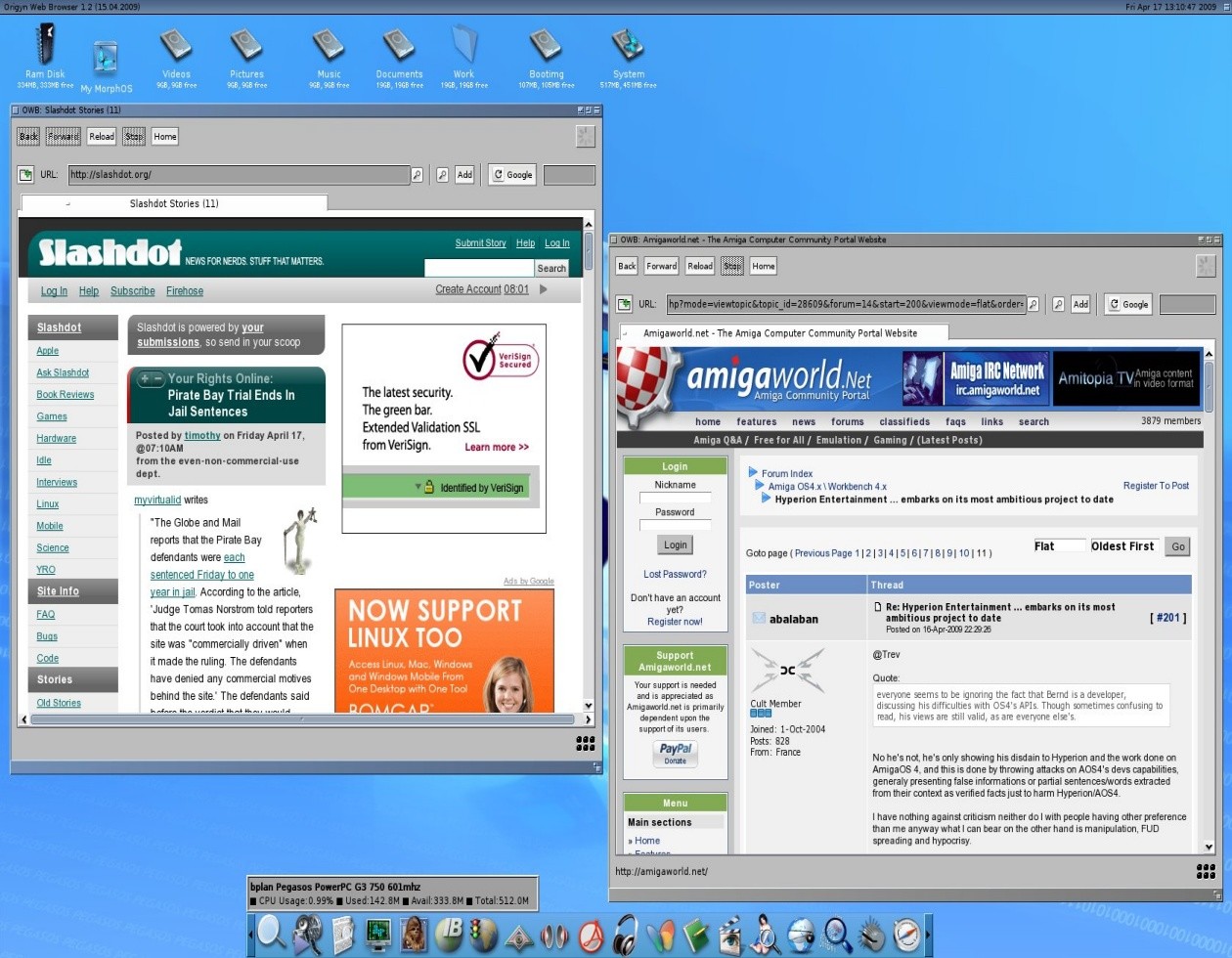Viewport: 1232px width, 958px height.
Task: Launch the film reel media player in dock
Action: (x=308, y=934)
